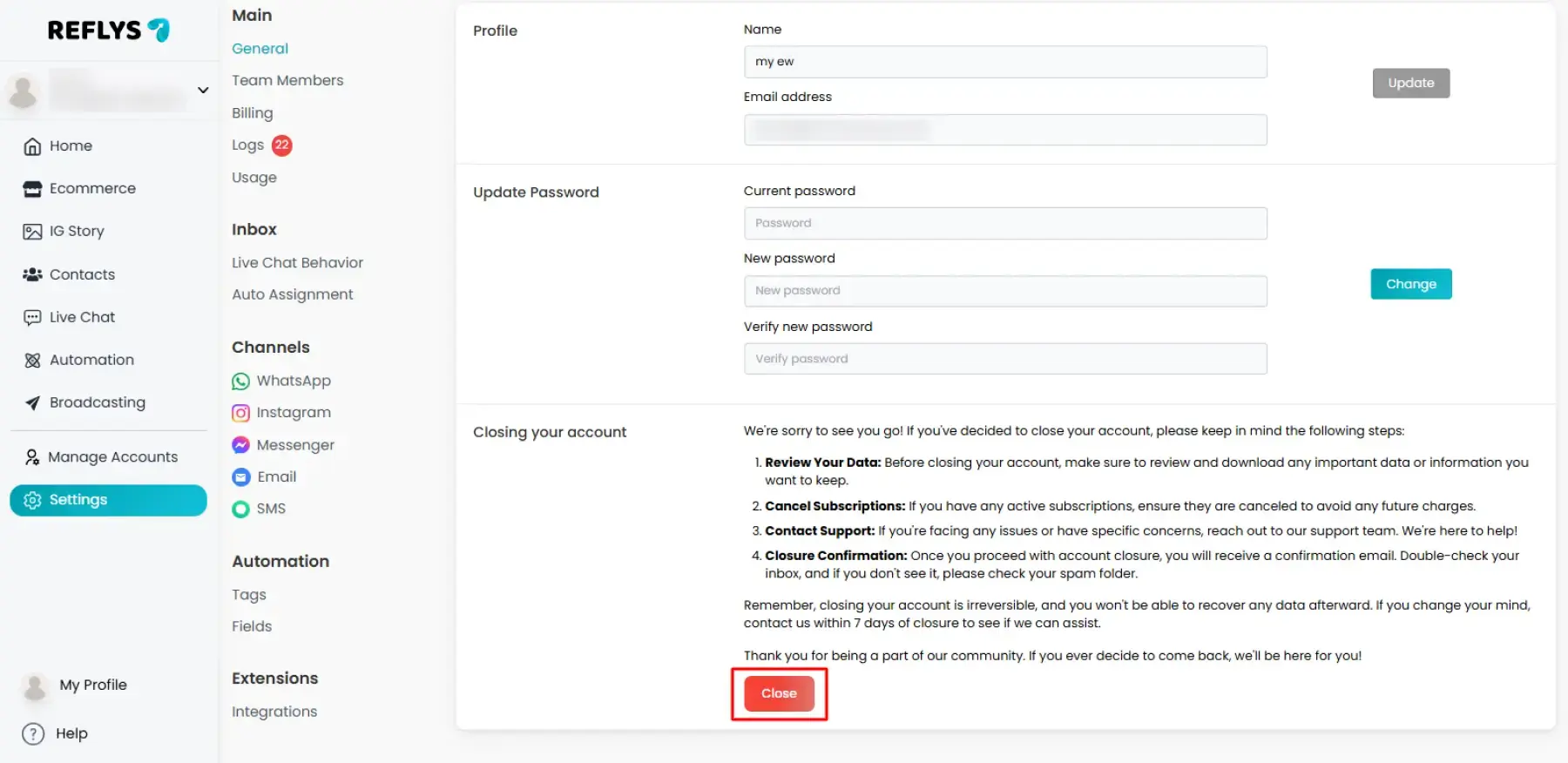Viewport: 1568px width, 763px height.
Task: Click the Live Chat bubble icon
Action: click(32, 317)
